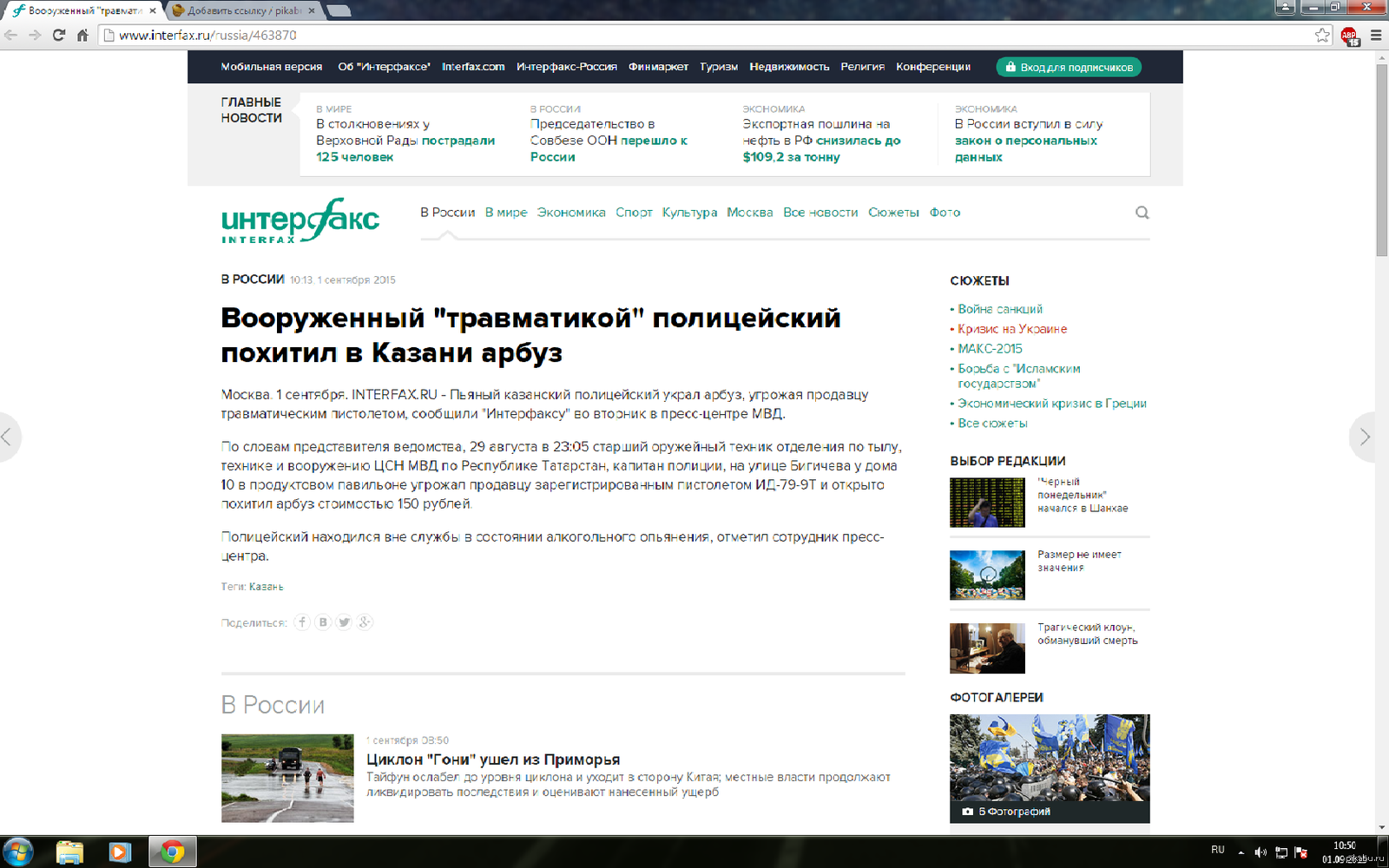Image resolution: width=1389 pixels, height=868 pixels.
Task: Open the 'Спорт' navigation section
Action: (x=634, y=213)
